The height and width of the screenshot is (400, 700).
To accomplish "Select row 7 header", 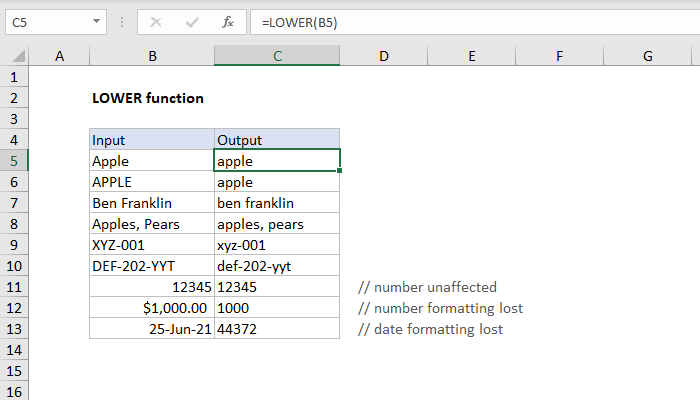I will (x=14, y=203).
